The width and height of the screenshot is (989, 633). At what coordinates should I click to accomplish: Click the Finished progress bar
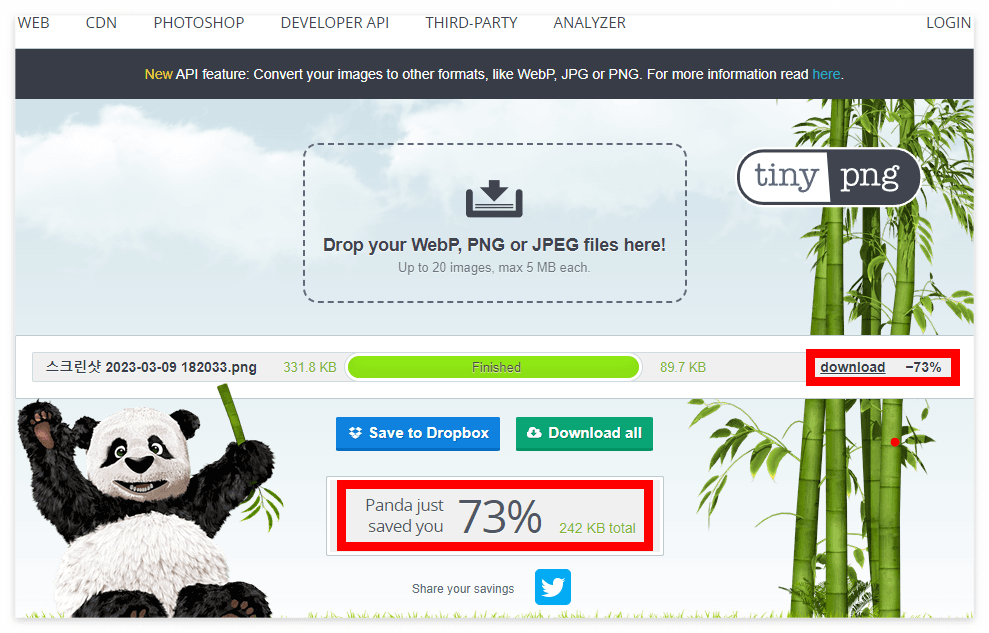click(493, 367)
